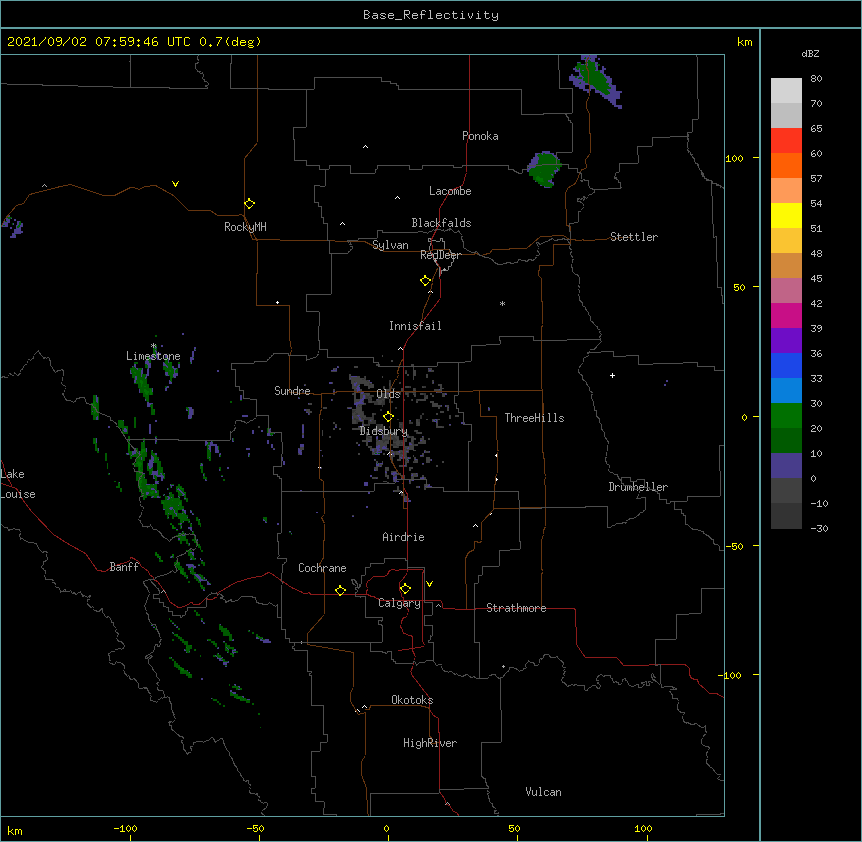Click the Limestone label

tap(153, 356)
